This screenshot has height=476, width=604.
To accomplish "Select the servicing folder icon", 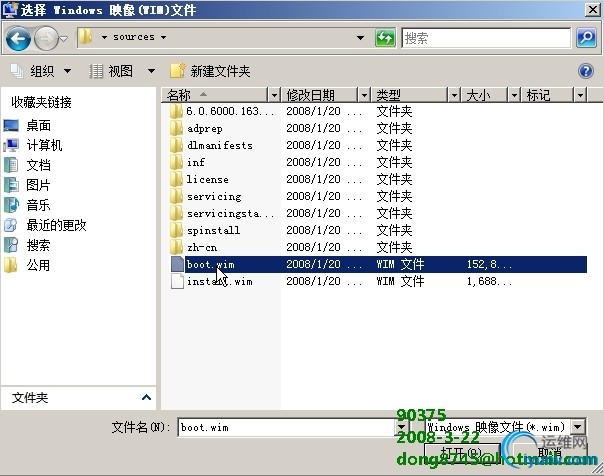I will [177, 196].
